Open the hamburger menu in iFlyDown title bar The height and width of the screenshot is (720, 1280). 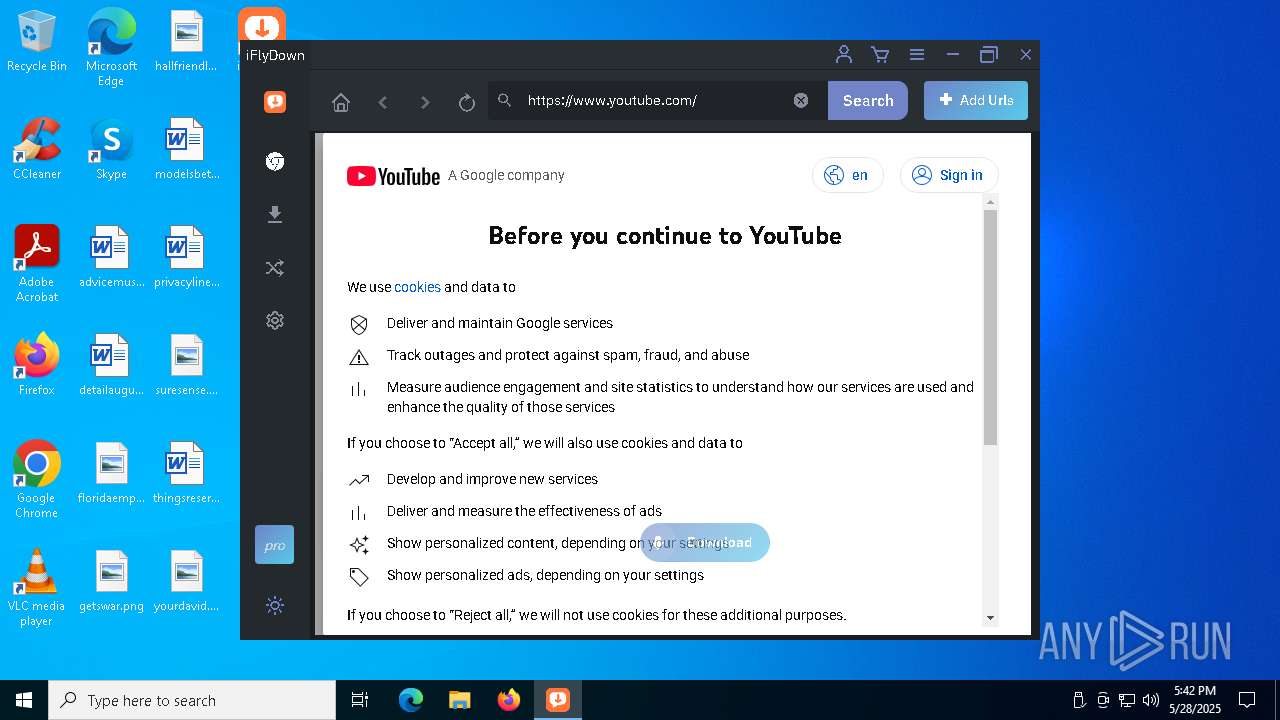pyautogui.click(x=916, y=55)
